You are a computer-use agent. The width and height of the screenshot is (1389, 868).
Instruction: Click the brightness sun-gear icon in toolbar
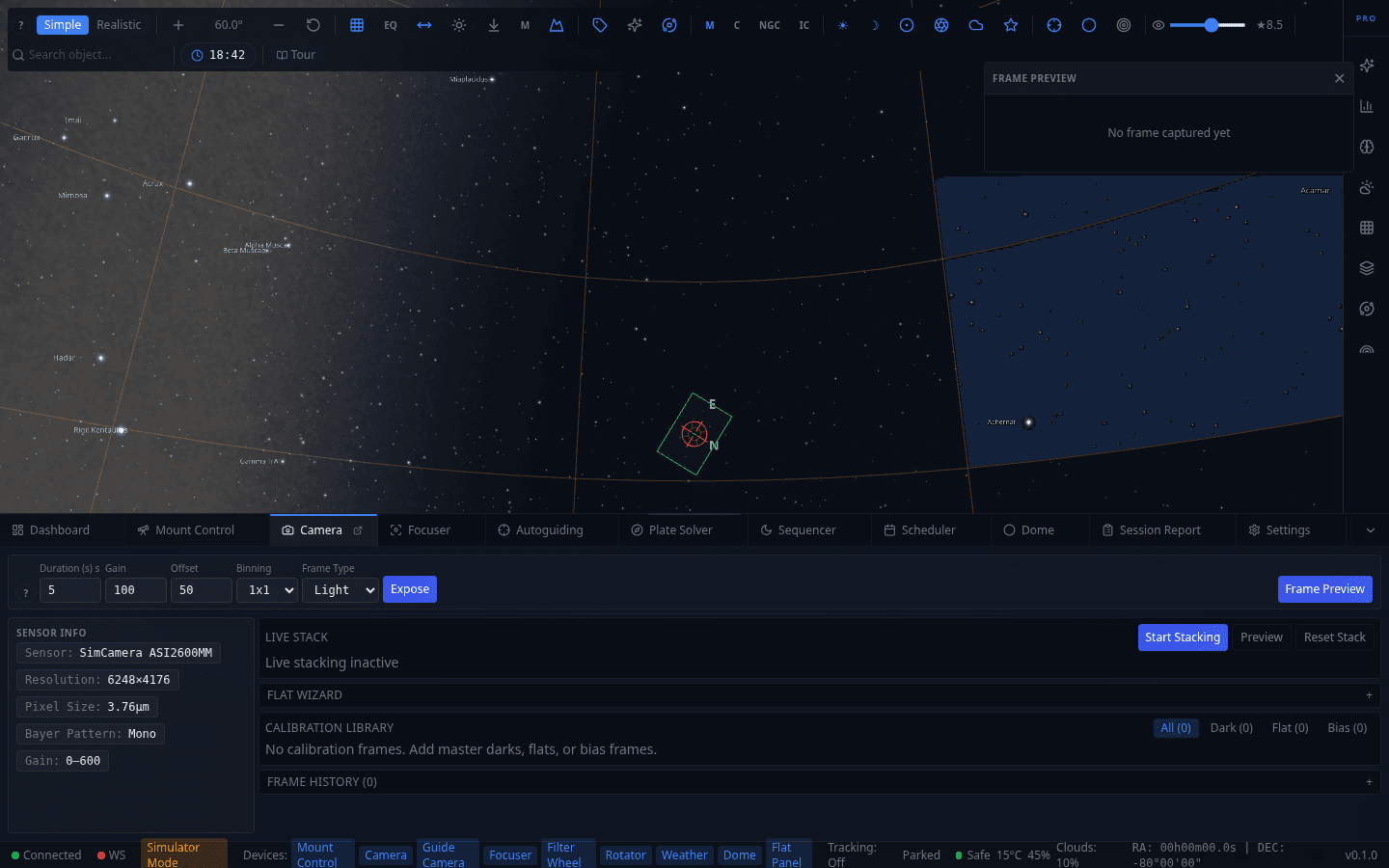[x=459, y=25]
